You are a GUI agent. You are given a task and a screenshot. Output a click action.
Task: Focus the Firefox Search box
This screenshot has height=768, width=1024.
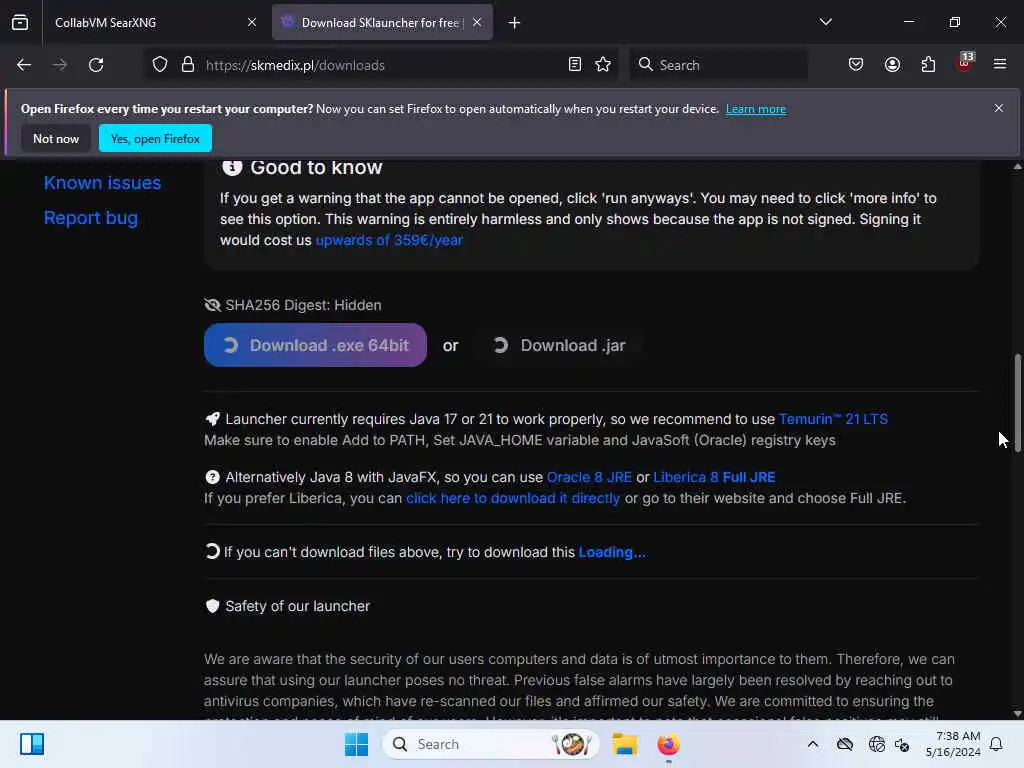tap(718, 65)
